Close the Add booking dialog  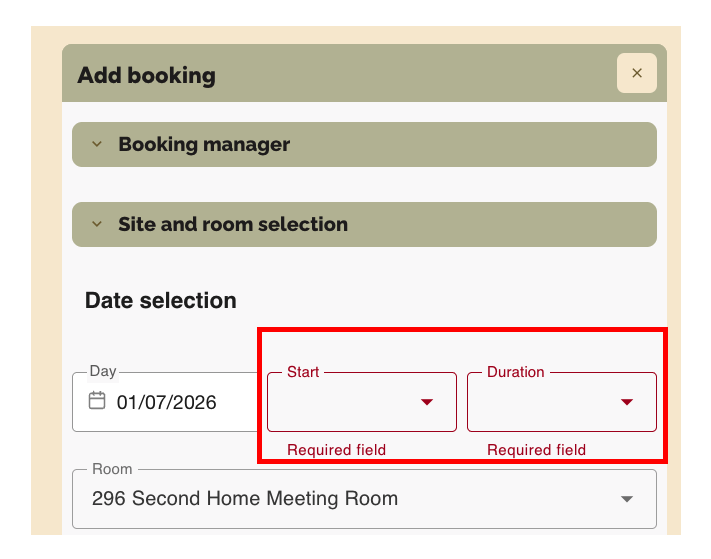click(x=636, y=73)
